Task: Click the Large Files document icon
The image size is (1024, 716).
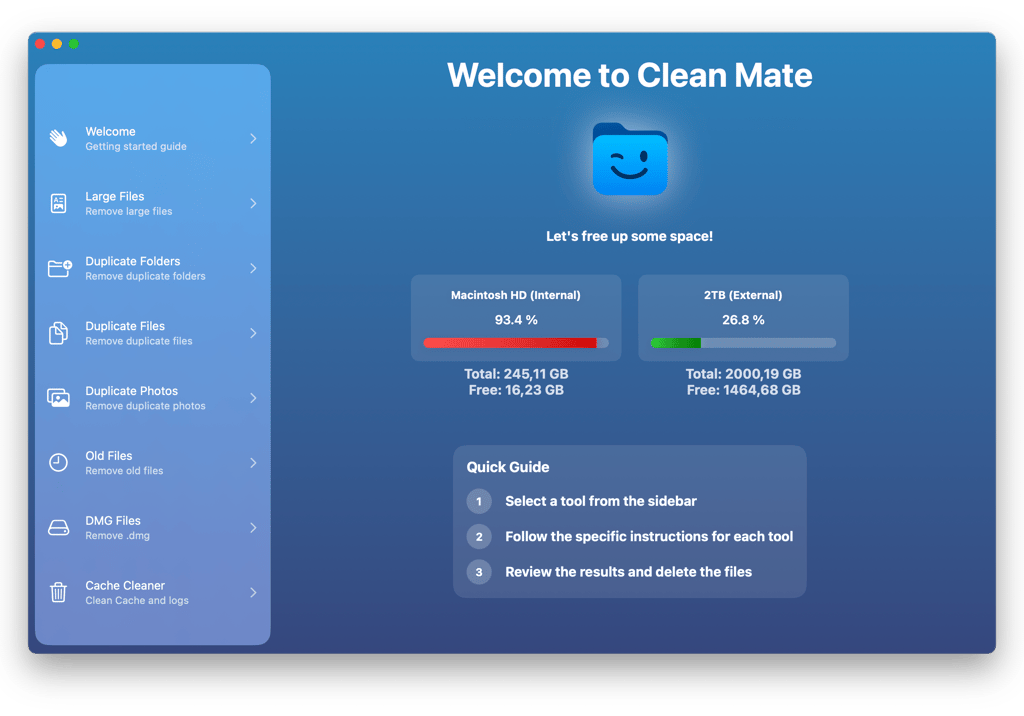Action: [59, 203]
